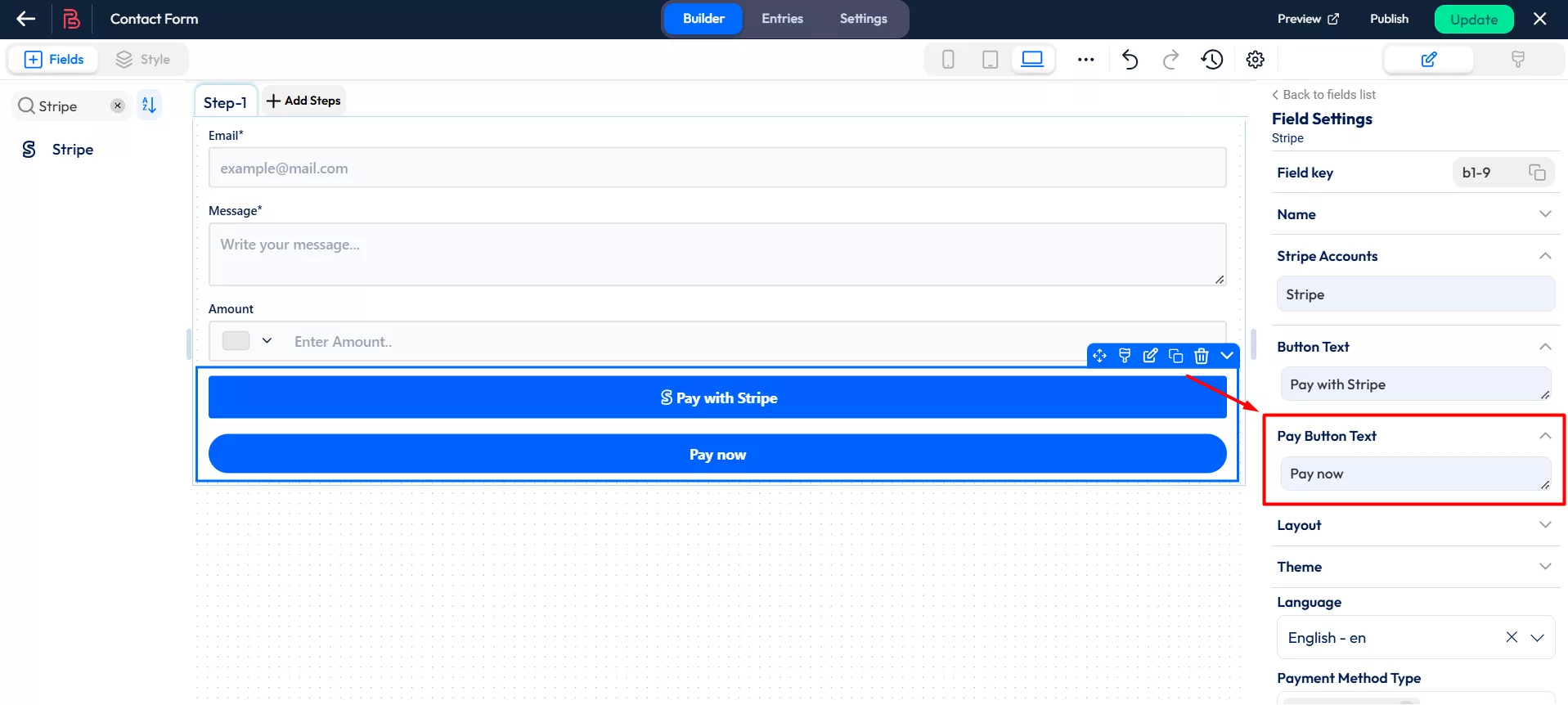Switch to the Style tab

tap(143, 60)
